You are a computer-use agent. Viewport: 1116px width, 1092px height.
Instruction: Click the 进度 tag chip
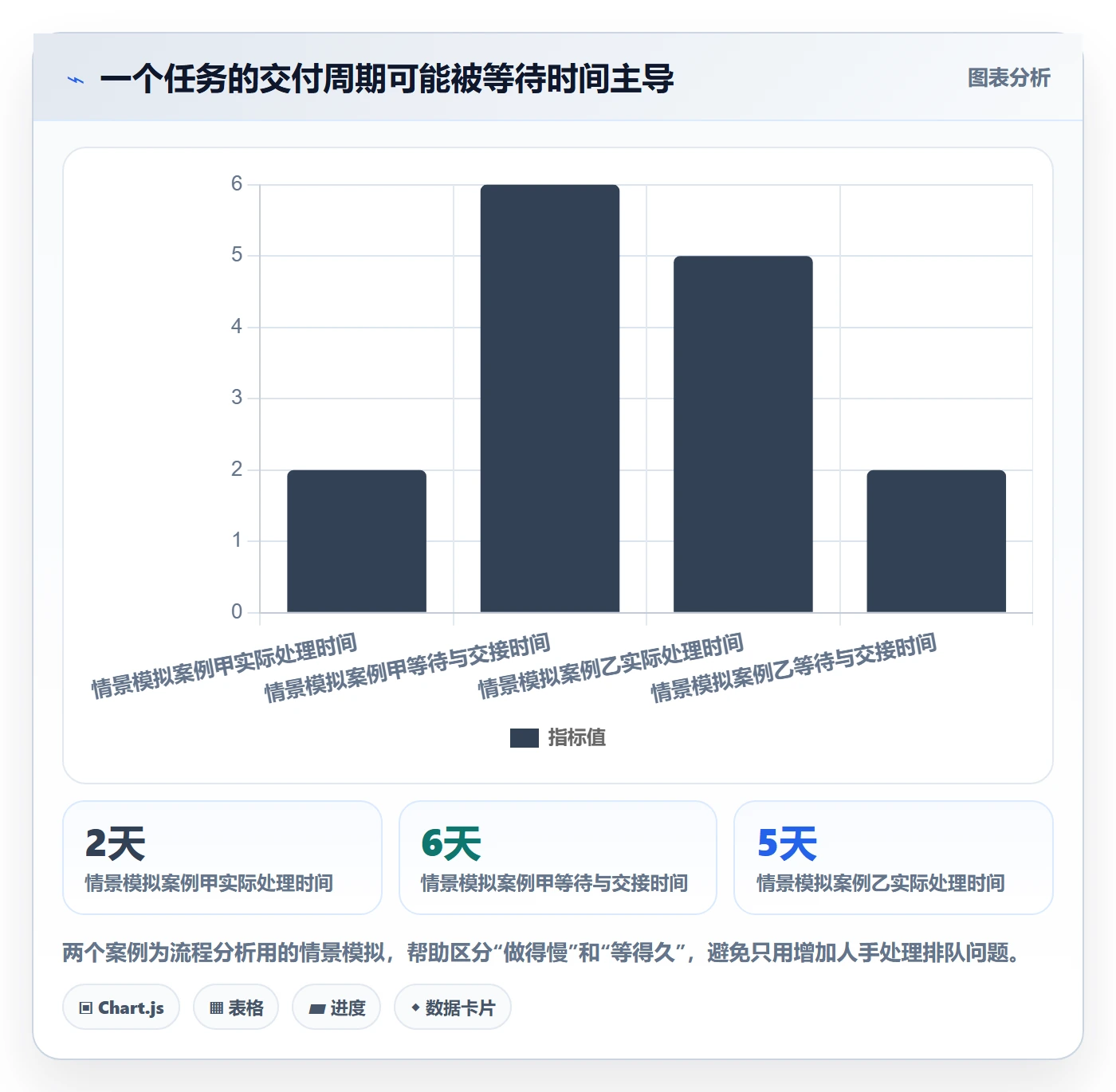pos(336,1008)
